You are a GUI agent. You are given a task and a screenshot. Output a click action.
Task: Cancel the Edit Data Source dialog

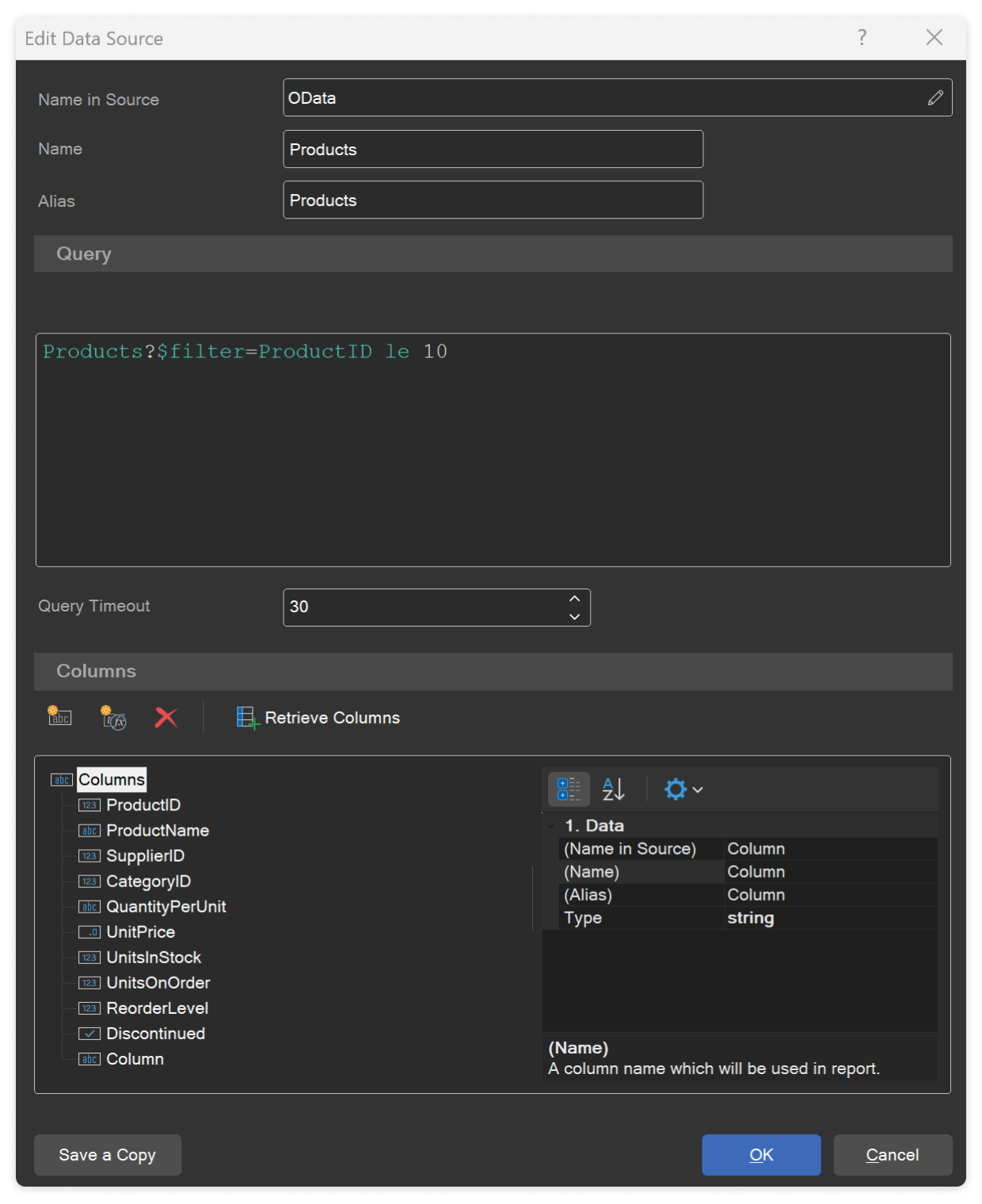892,1155
